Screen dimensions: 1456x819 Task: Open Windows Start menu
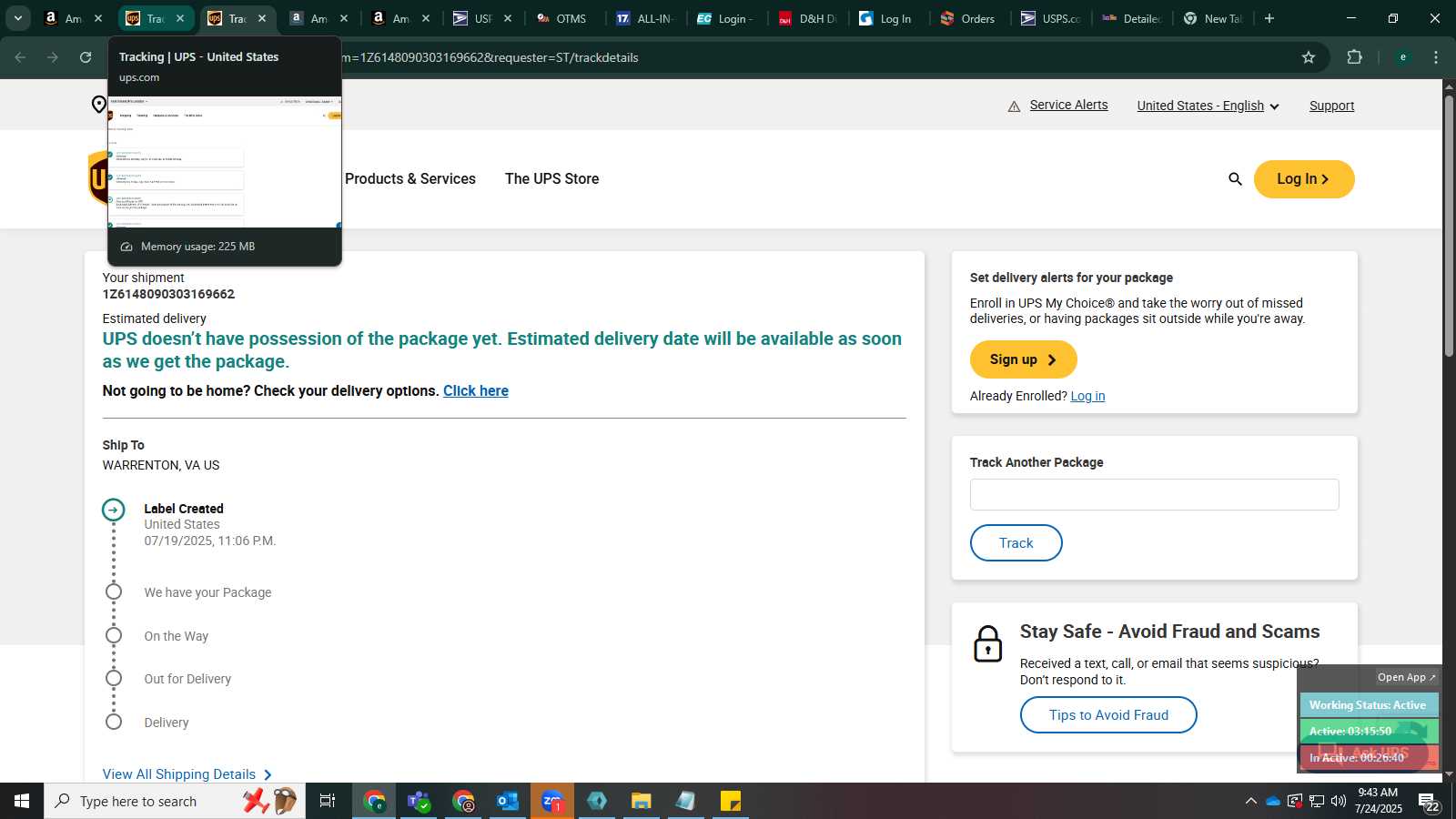(22, 801)
